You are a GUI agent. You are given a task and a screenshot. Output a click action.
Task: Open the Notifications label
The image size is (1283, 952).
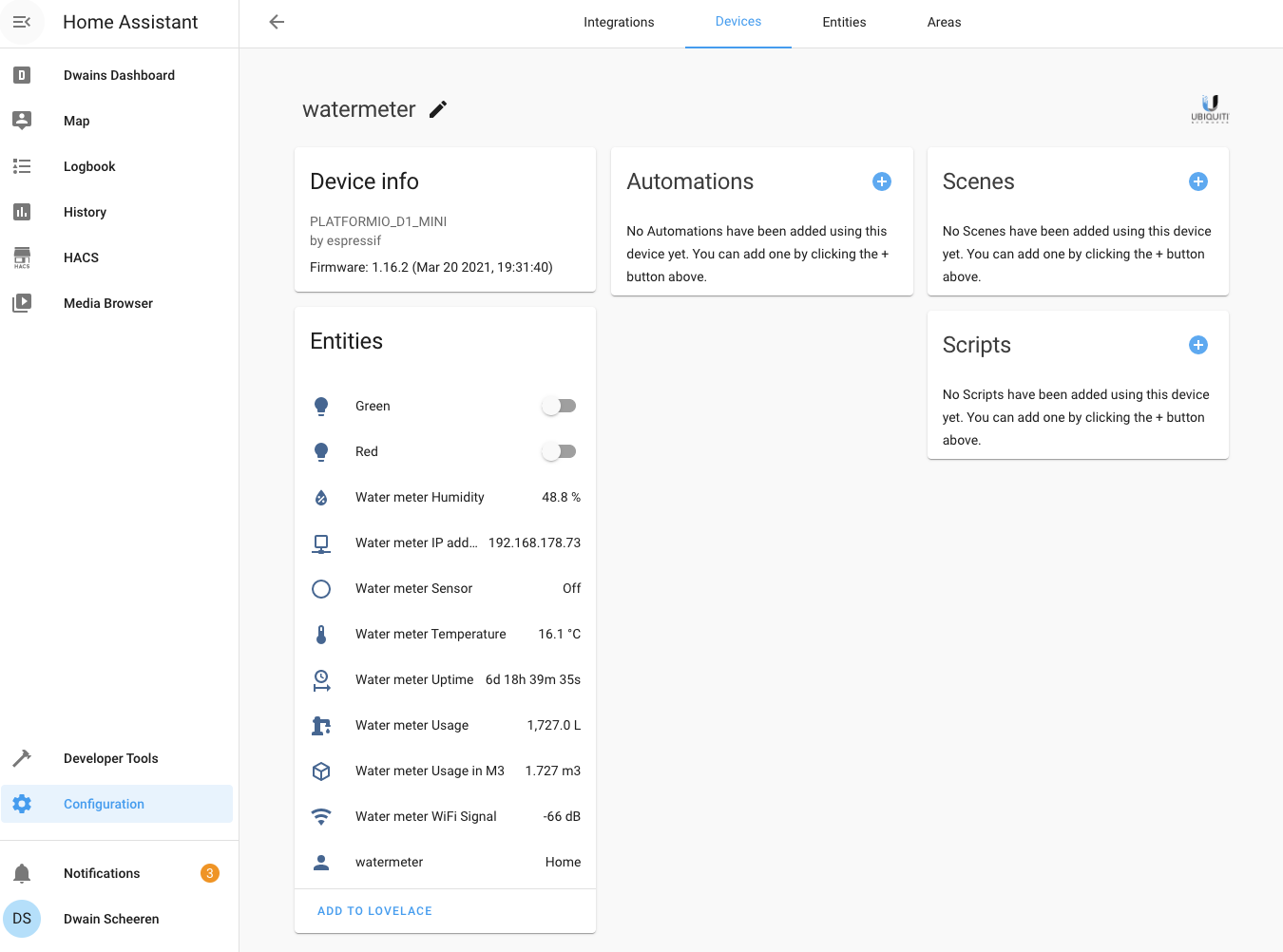click(102, 873)
